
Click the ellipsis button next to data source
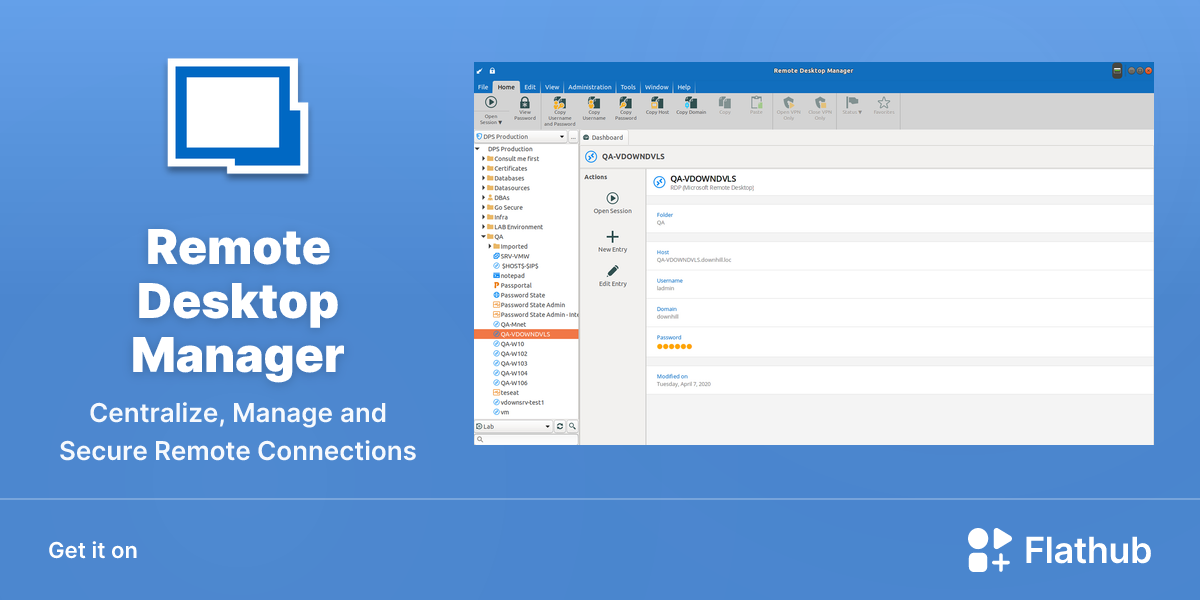coord(573,137)
